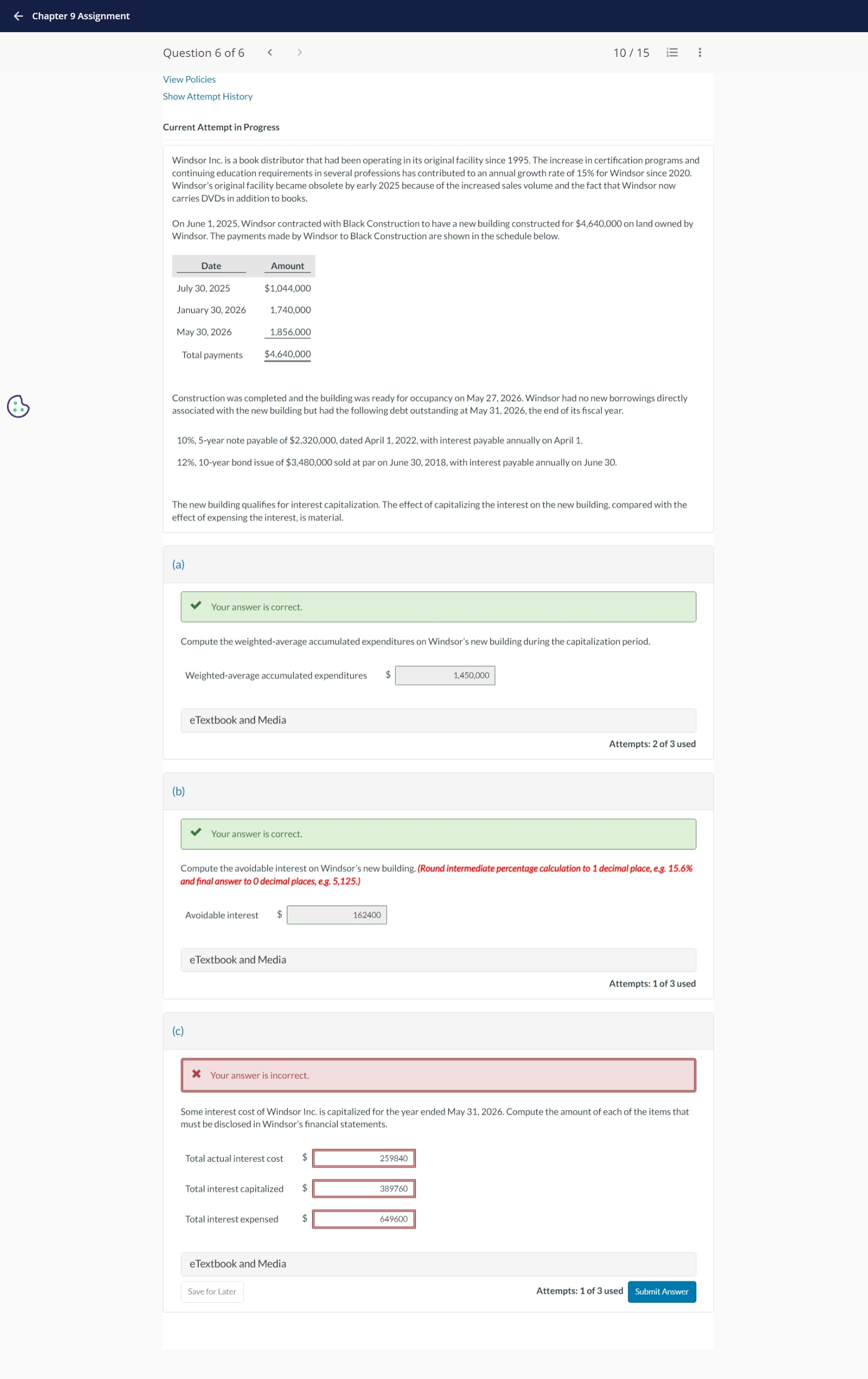Expand eTextbook and Media in part (b)
Viewport: 868px width, 1379px height.
(438, 960)
